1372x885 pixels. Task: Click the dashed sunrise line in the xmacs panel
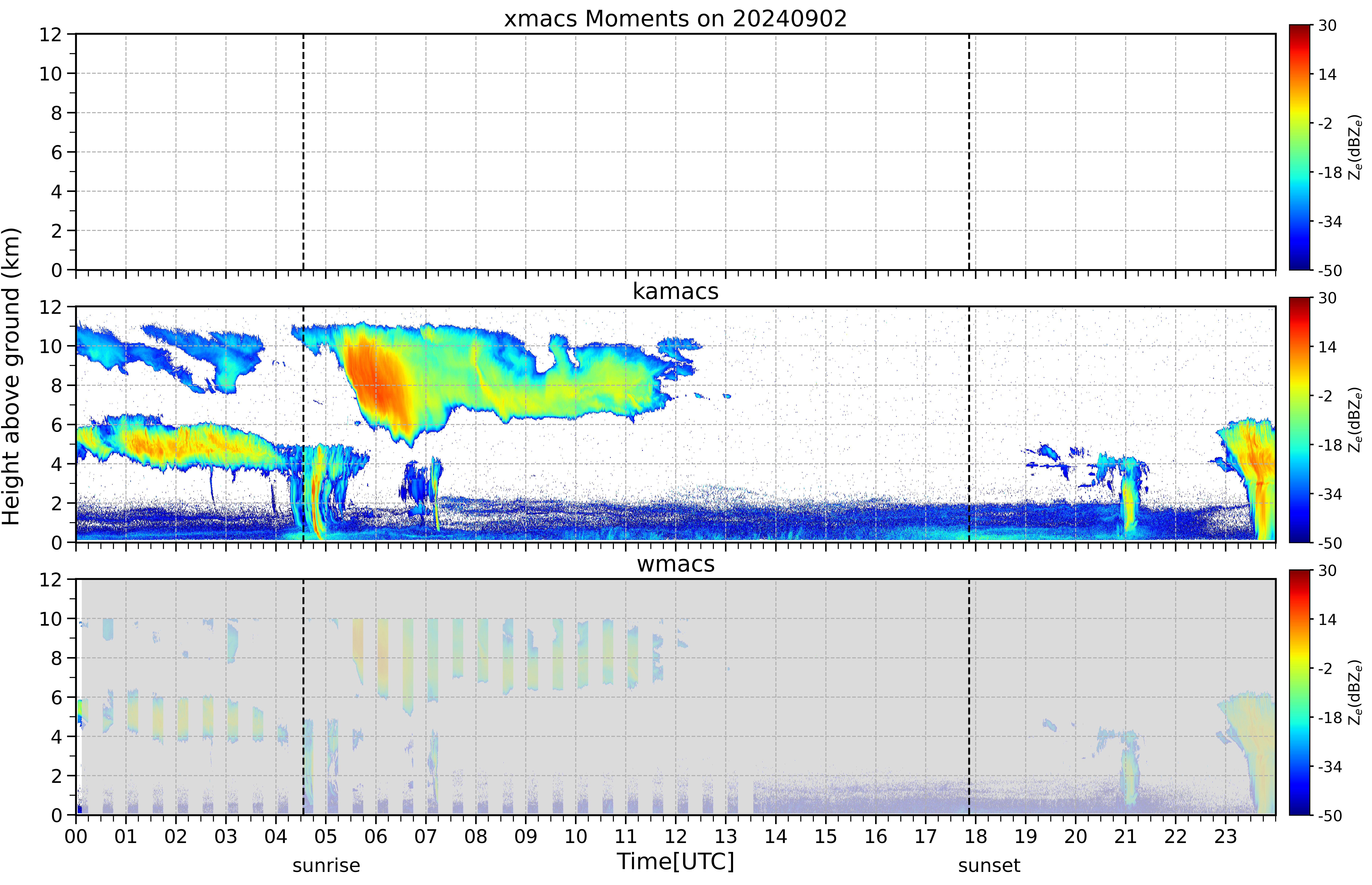303,152
